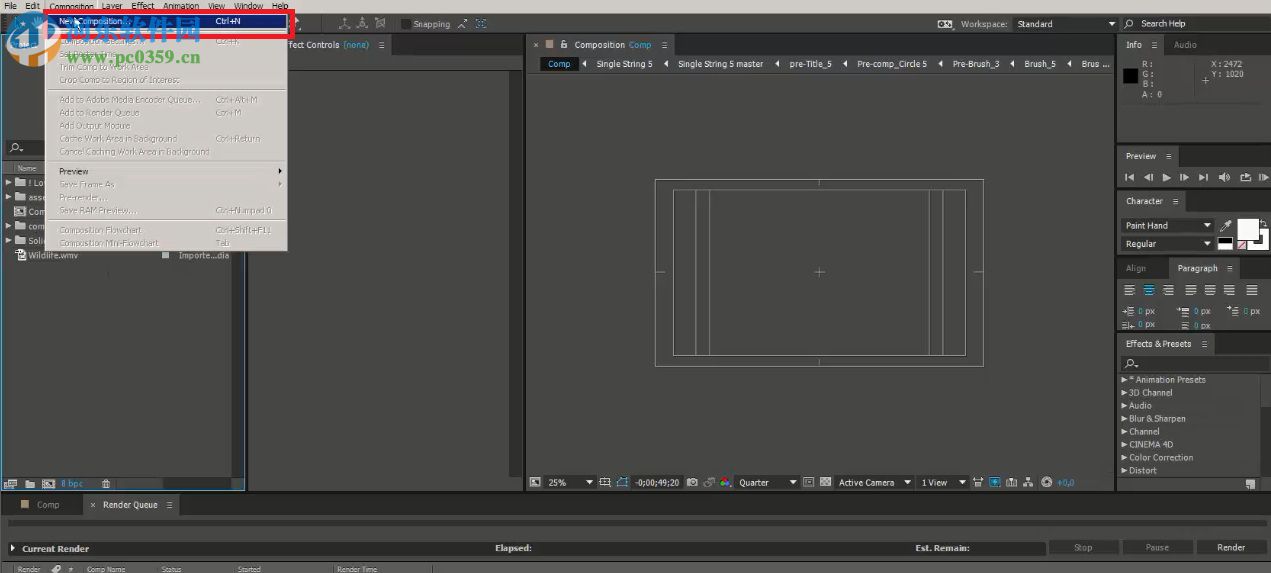Toggle pixel aspect ratio correction icon
Viewport: 1271px width, 573px height.
point(978,483)
